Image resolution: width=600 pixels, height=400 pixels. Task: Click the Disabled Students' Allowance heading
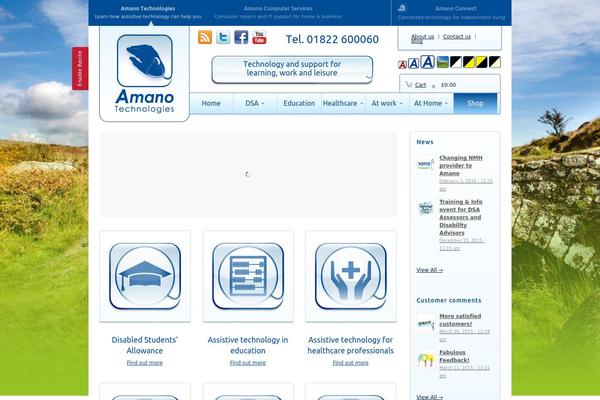(145, 345)
